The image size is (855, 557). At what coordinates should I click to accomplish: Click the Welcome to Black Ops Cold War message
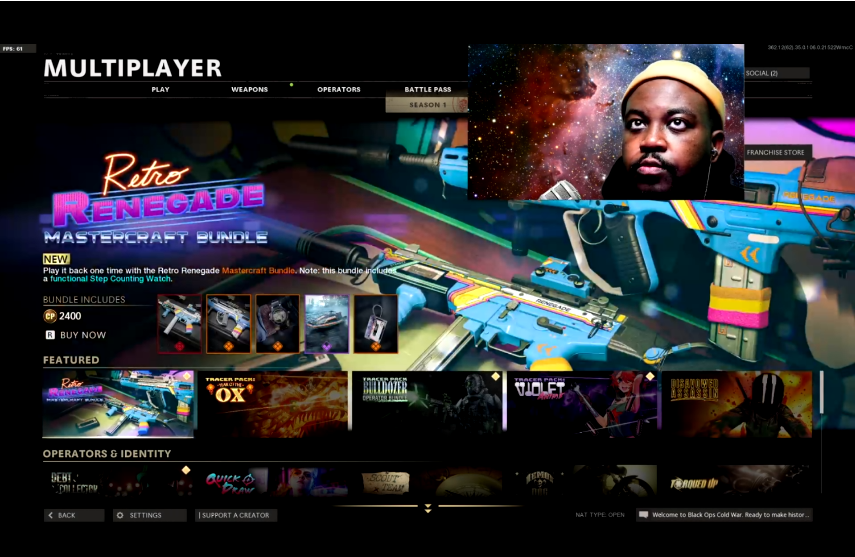point(731,514)
